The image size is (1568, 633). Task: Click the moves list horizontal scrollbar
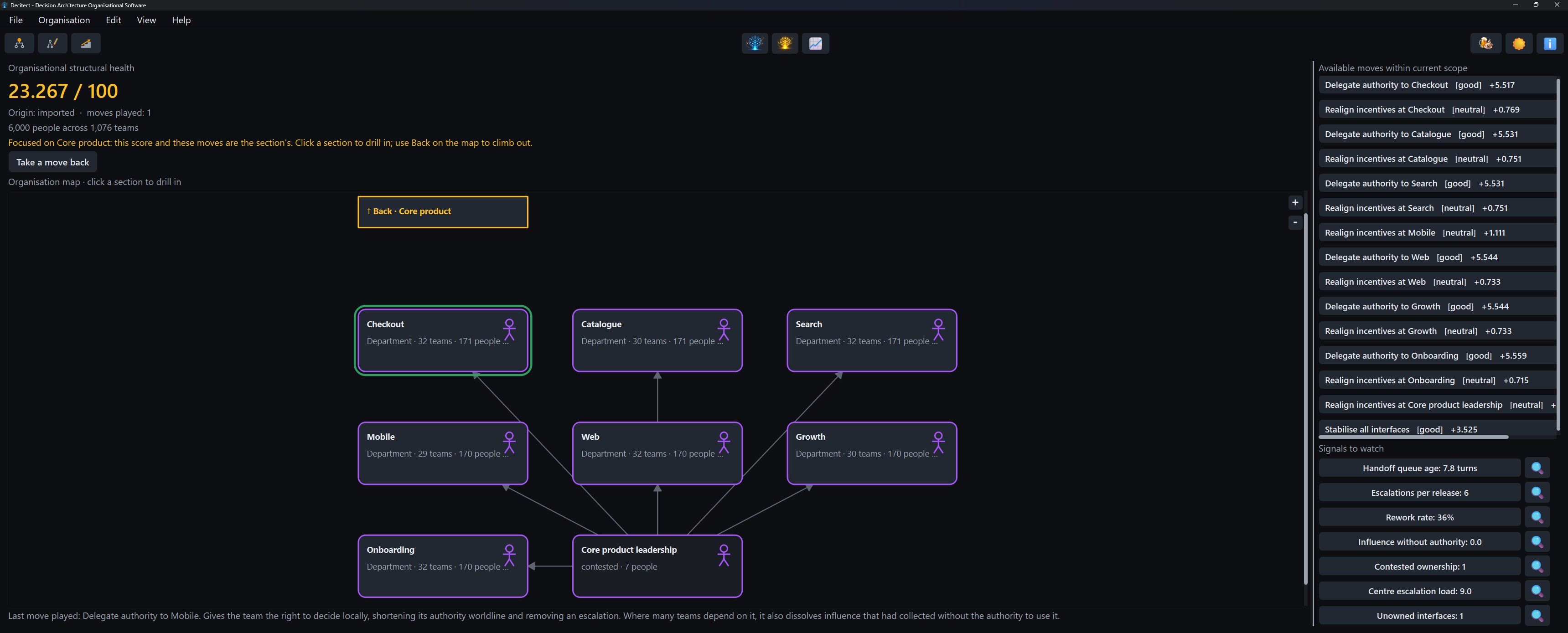click(1413, 437)
